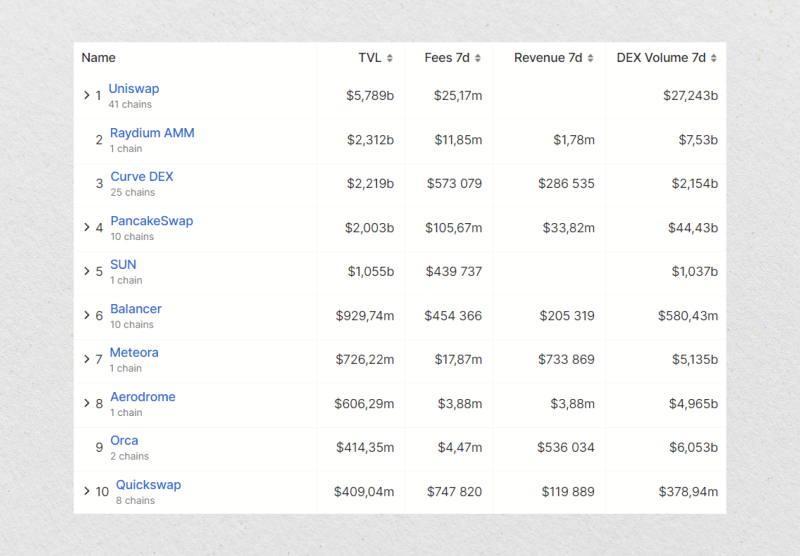Expand the SUN row chevron
Viewport: 800px width, 556px height.
tap(87, 271)
